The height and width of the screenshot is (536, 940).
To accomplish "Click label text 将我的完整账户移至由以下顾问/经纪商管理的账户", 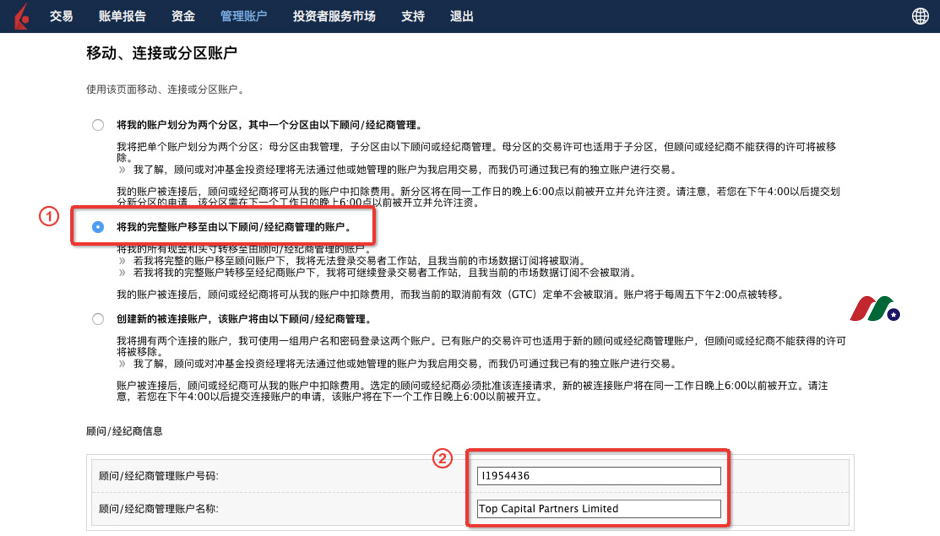I will coord(234,227).
